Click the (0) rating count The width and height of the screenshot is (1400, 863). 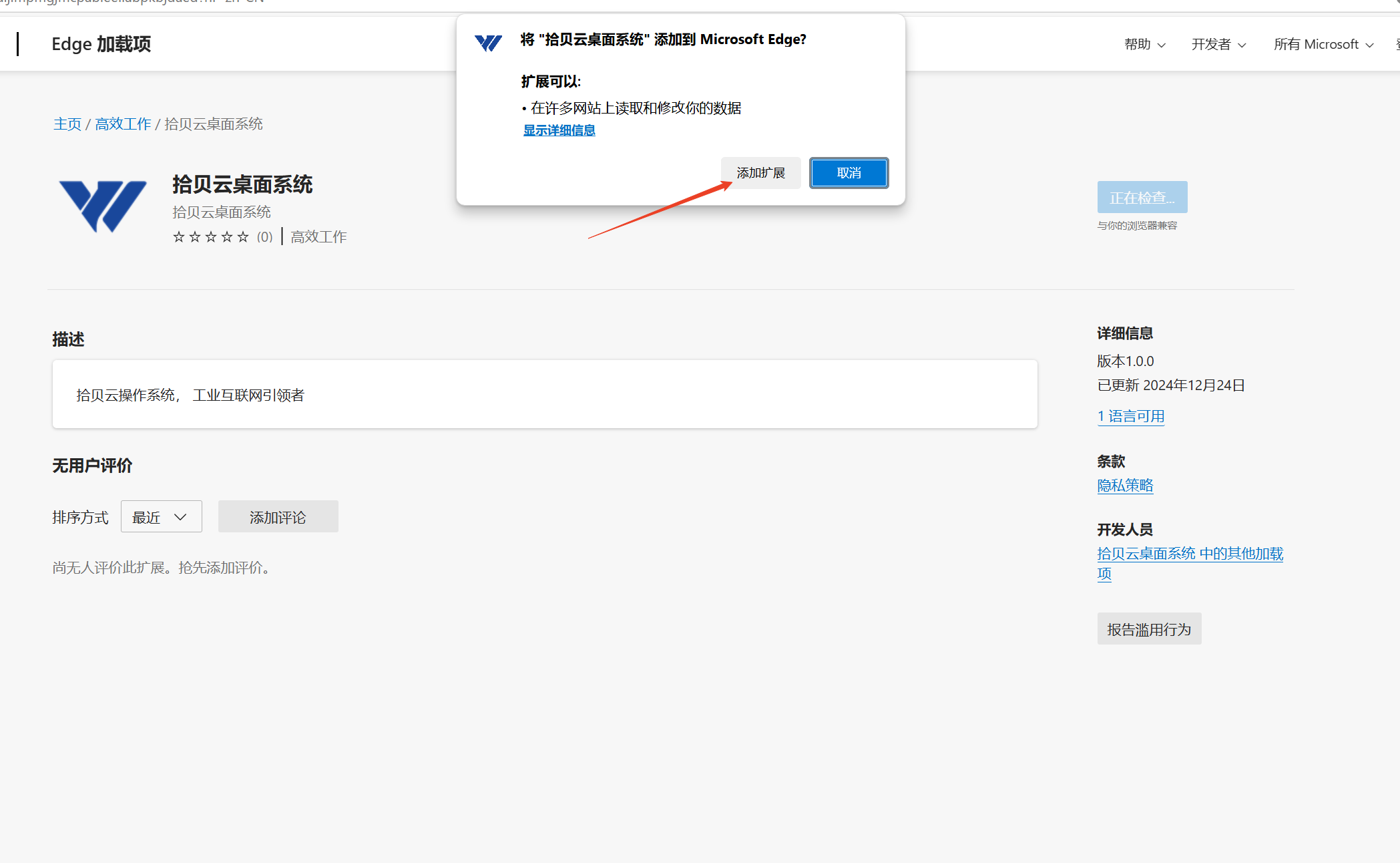click(265, 236)
